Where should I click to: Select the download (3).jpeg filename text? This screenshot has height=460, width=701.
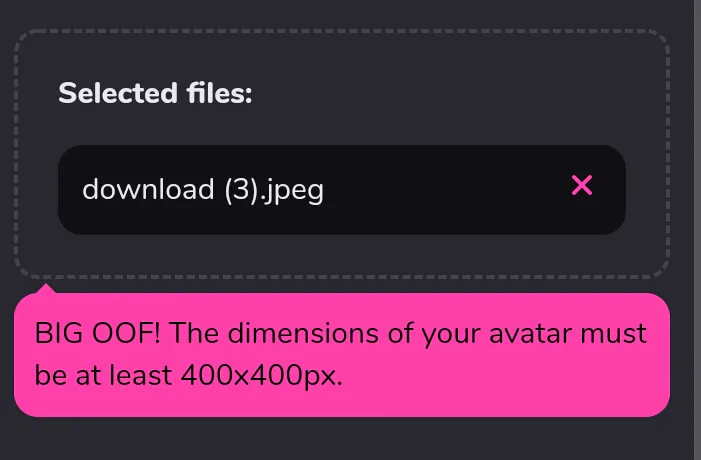pos(202,189)
